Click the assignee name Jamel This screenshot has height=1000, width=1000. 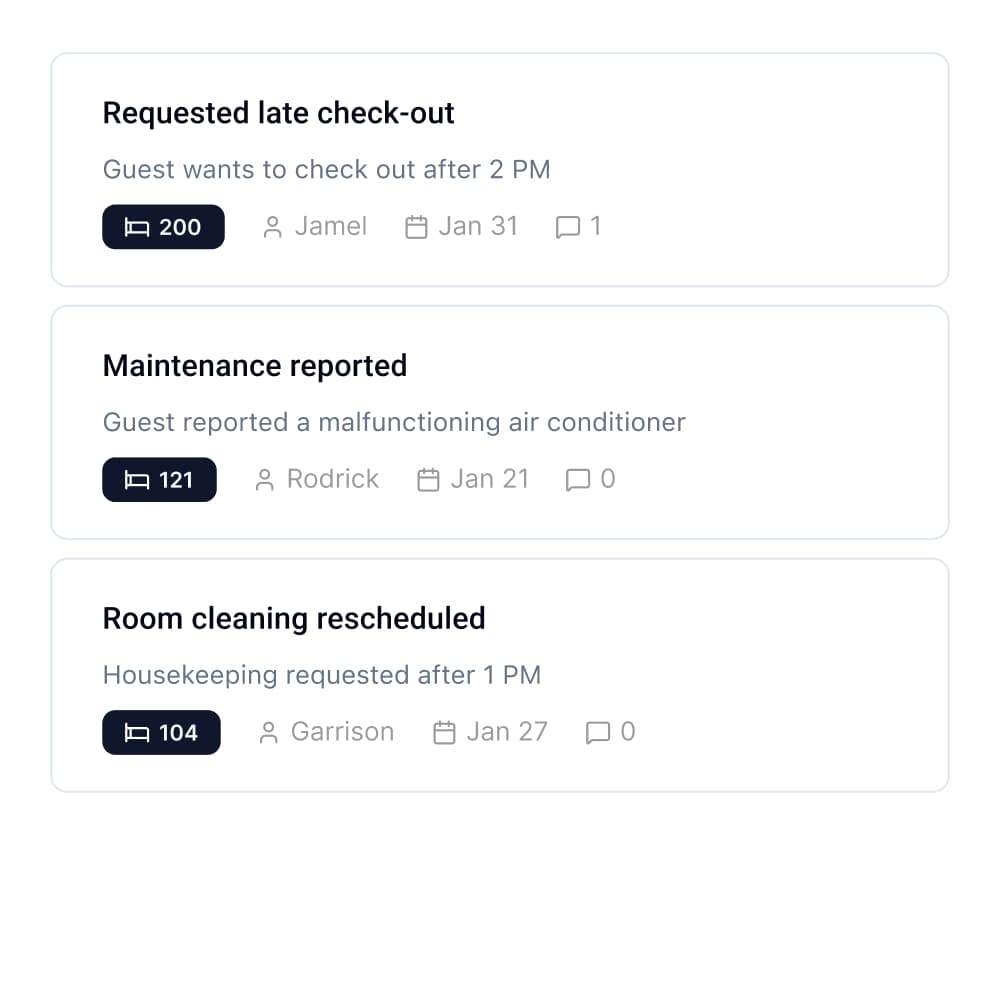click(330, 226)
